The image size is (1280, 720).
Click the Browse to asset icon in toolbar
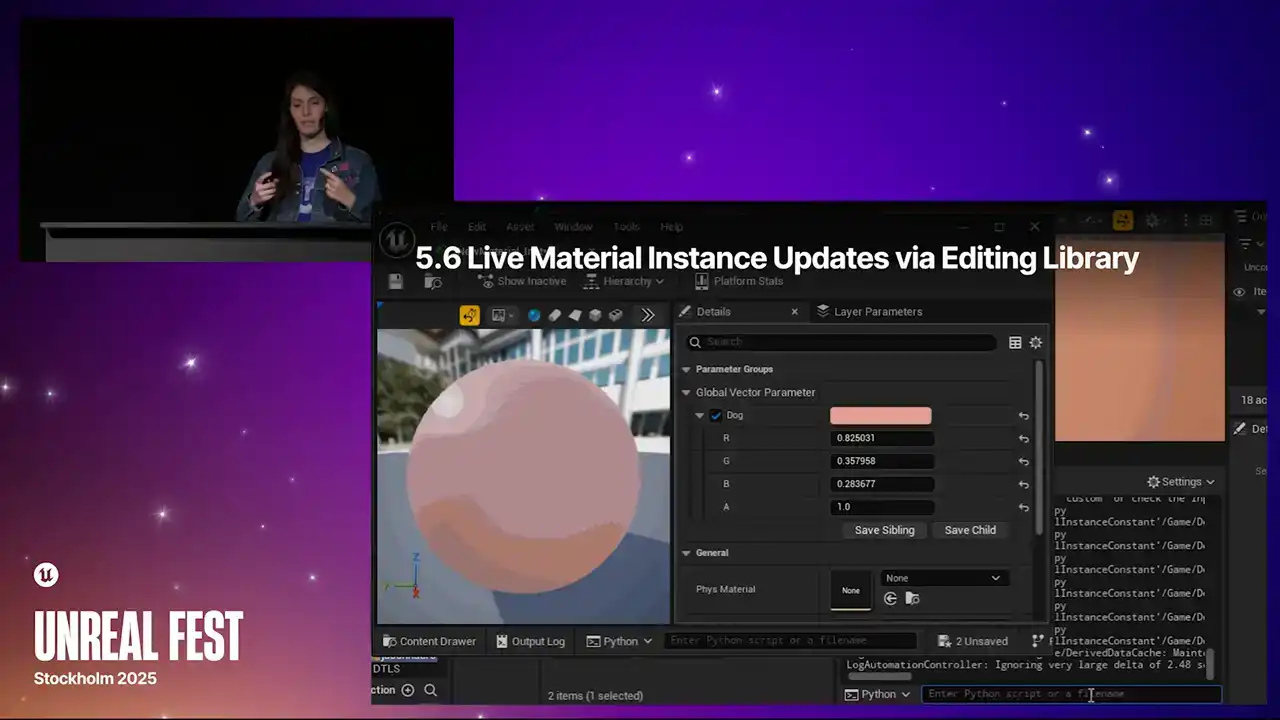coord(433,282)
